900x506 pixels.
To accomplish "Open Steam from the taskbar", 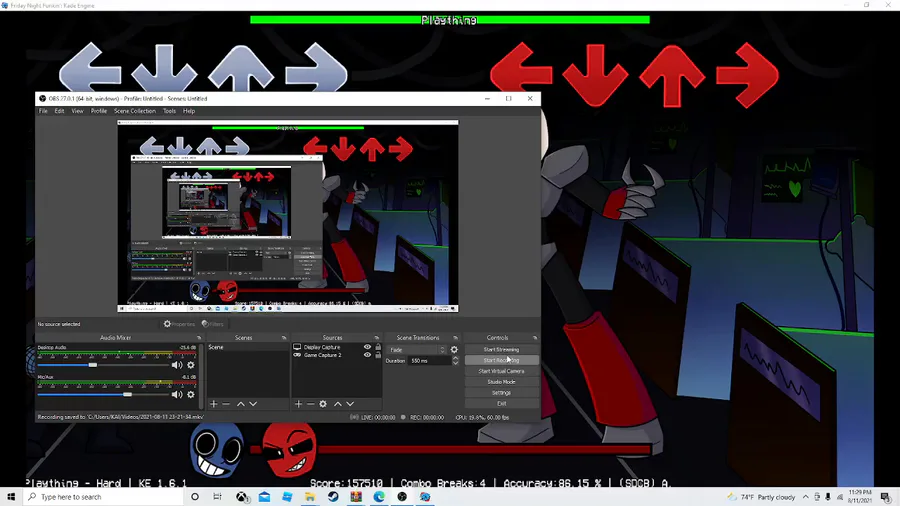I will click(333, 497).
